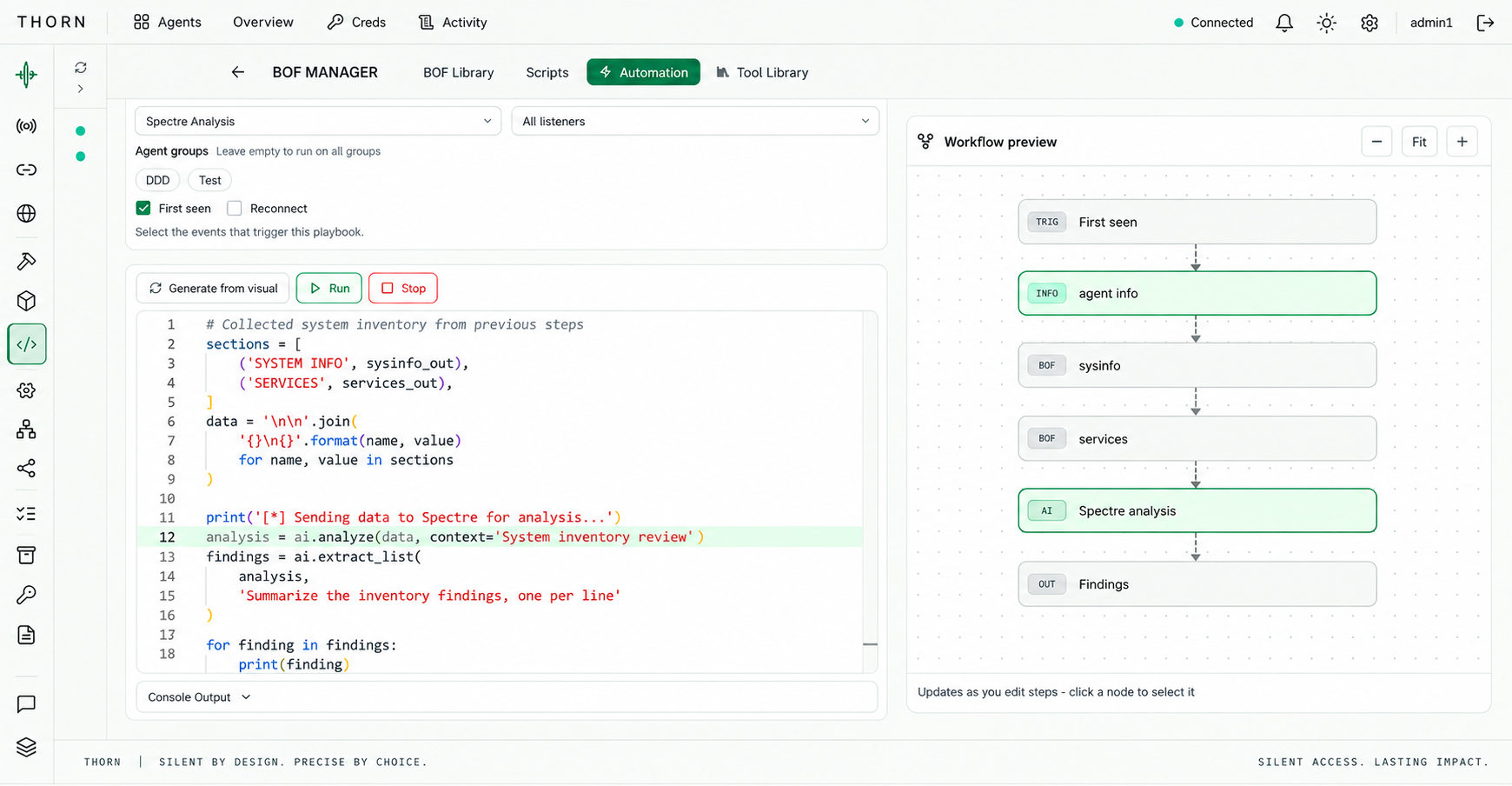
Task: Toggle the Test agent group chip
Action: 209,180
